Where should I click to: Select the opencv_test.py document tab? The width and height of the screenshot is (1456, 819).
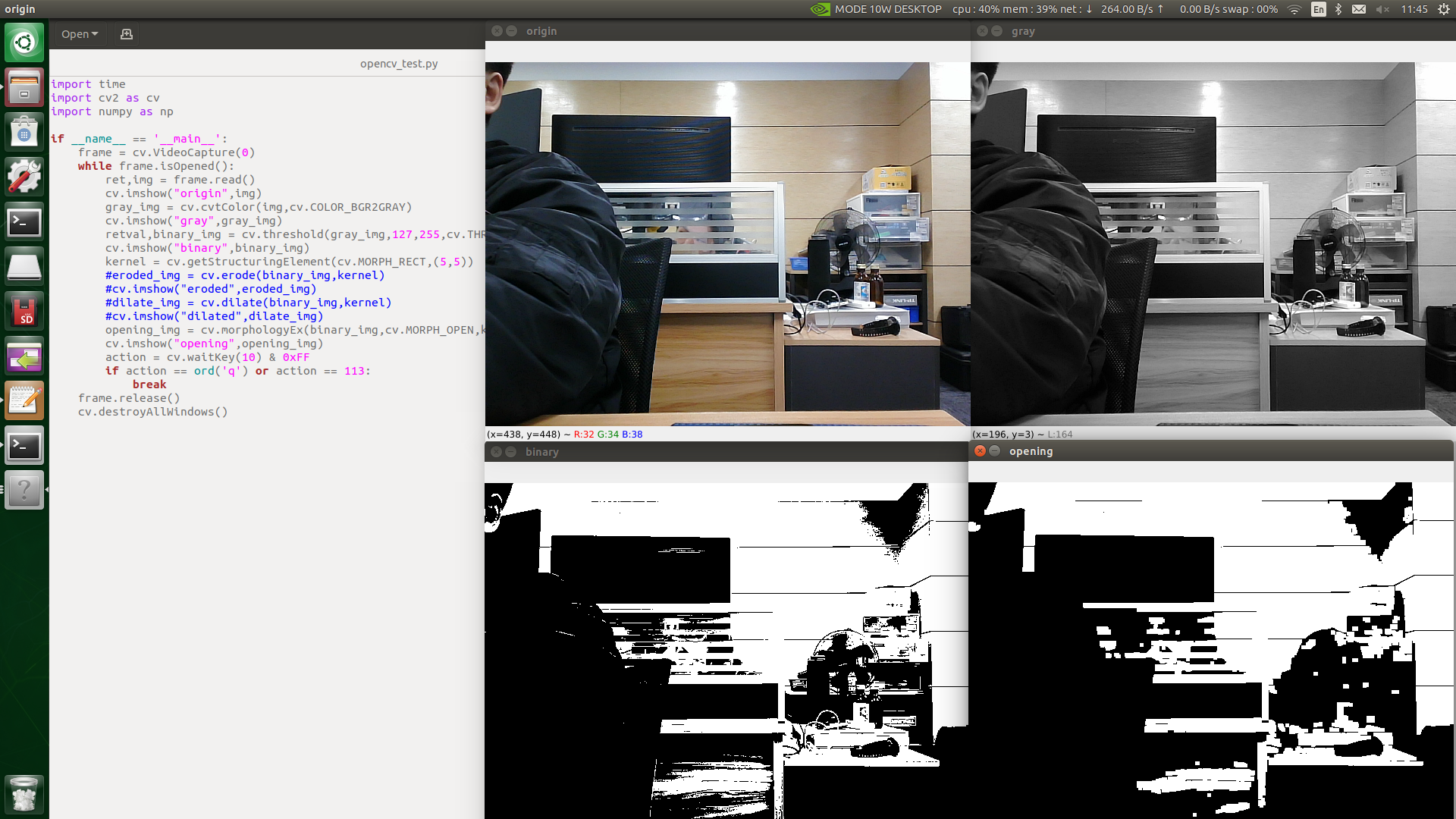pyautogui.click(x=399, y=64)
